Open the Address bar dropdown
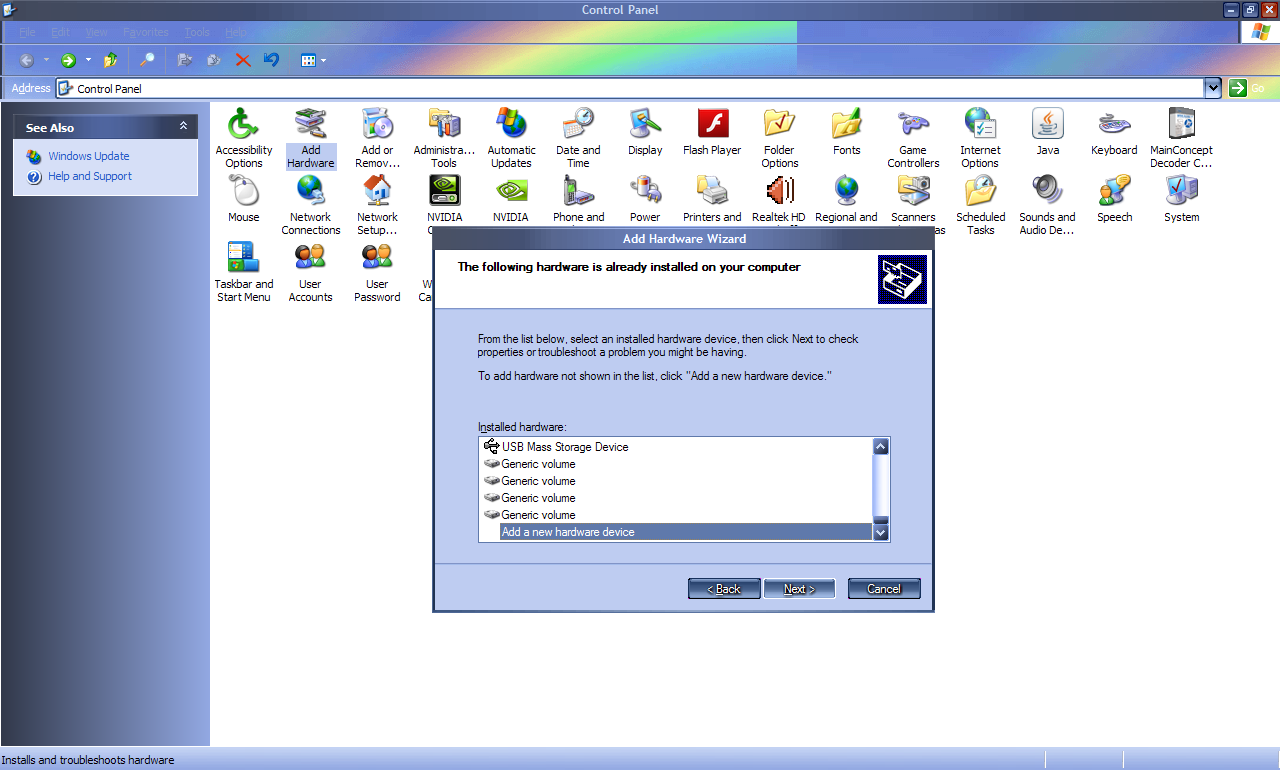This screenshot has width=1280, height=770. [1212, 88]
